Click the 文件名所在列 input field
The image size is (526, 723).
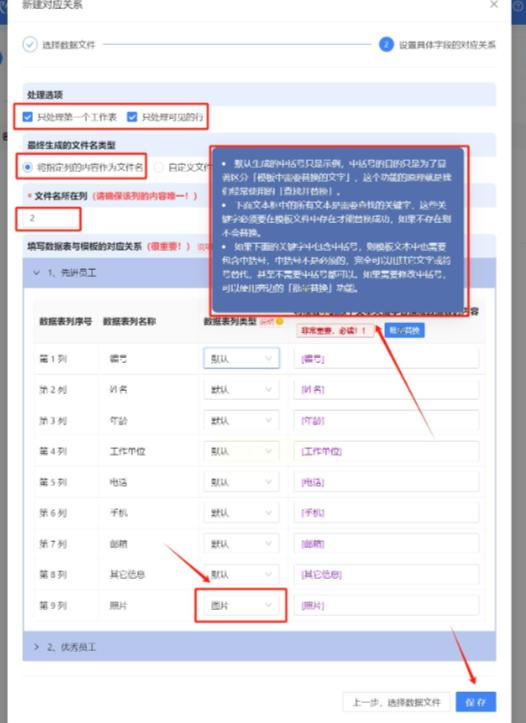pos(48,219)
